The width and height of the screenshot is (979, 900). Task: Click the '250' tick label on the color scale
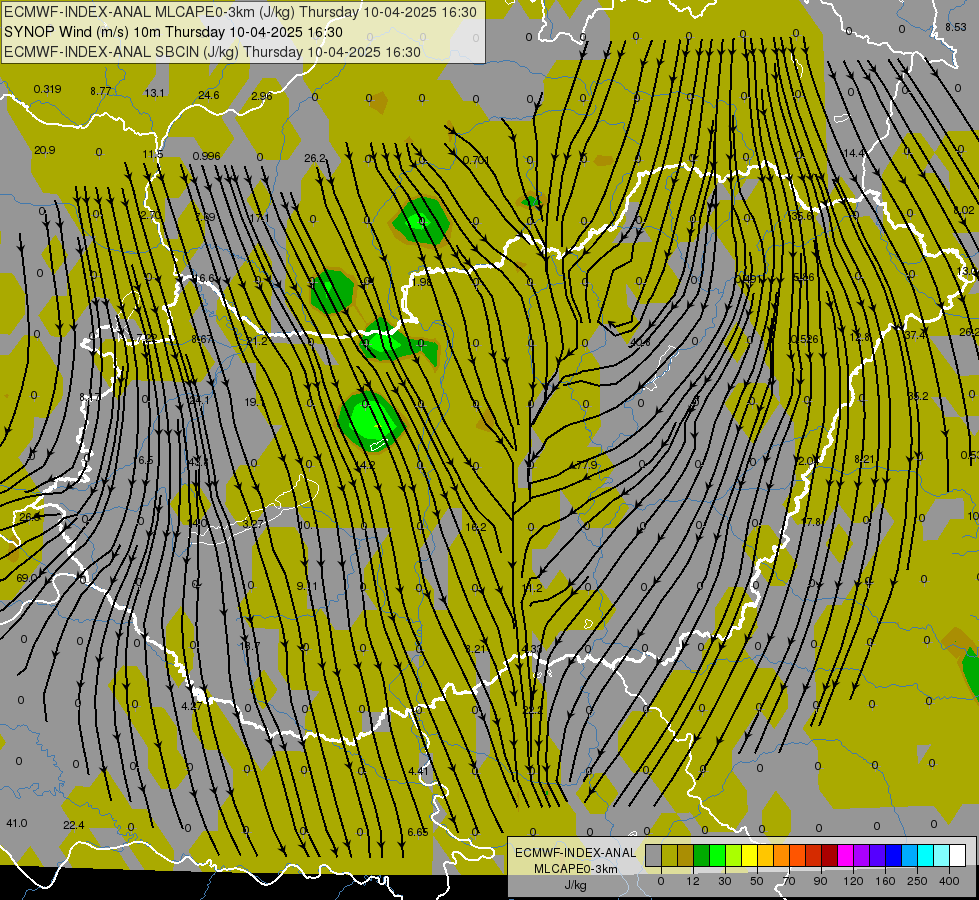tap(917, 881)
